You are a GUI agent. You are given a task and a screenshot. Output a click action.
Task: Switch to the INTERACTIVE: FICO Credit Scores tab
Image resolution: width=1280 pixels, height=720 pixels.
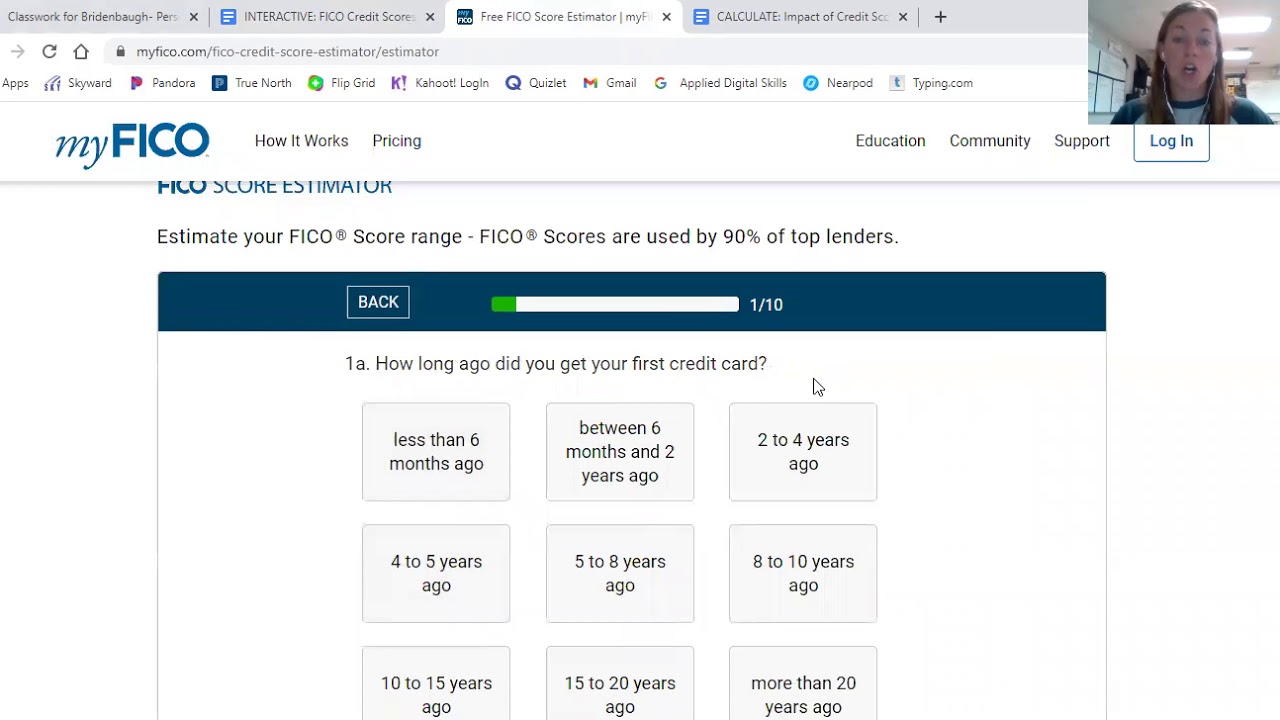tap(328, 17)
